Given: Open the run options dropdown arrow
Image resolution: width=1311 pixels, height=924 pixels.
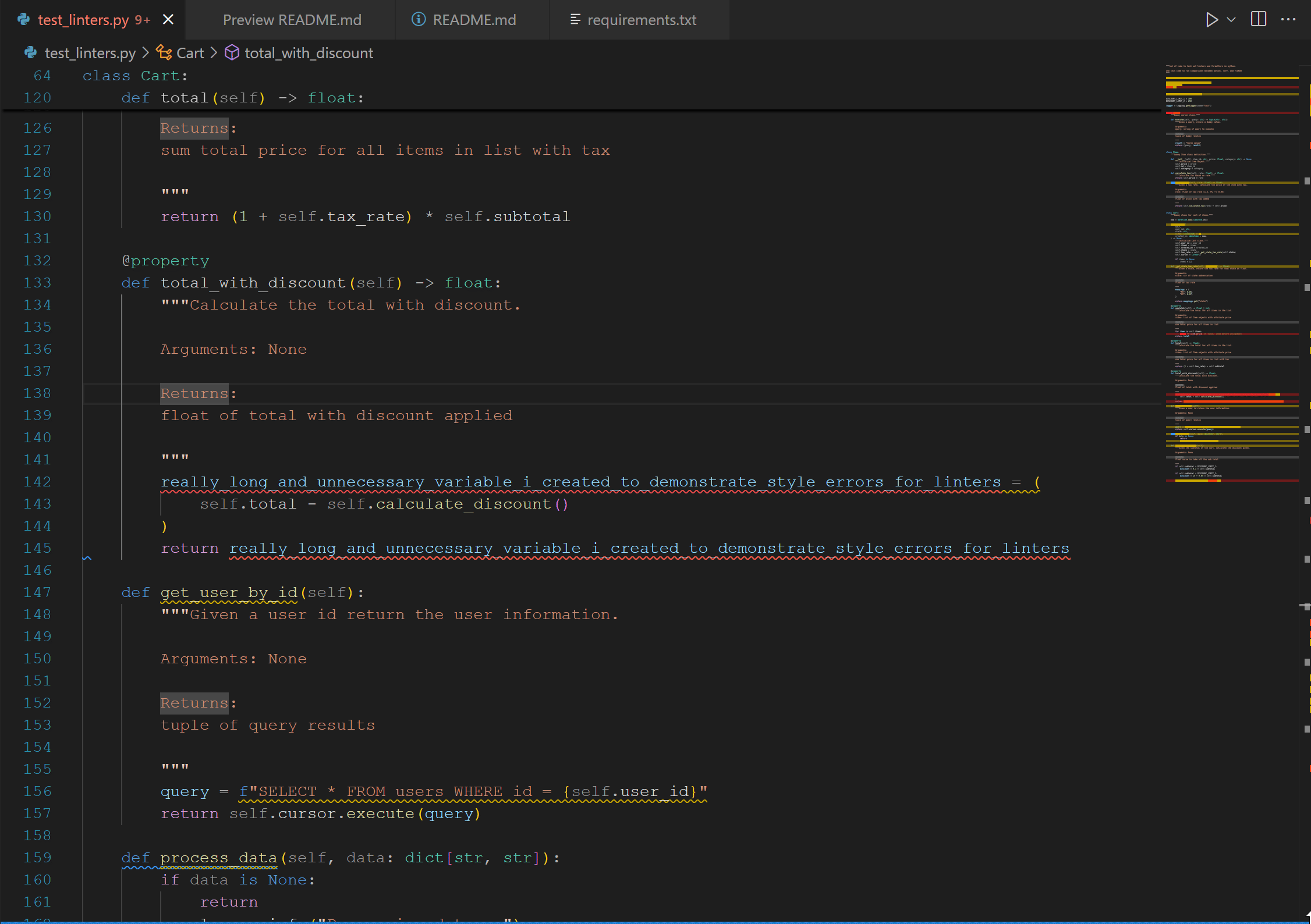Looking at the screenshot, I should tap(1231, 20).
